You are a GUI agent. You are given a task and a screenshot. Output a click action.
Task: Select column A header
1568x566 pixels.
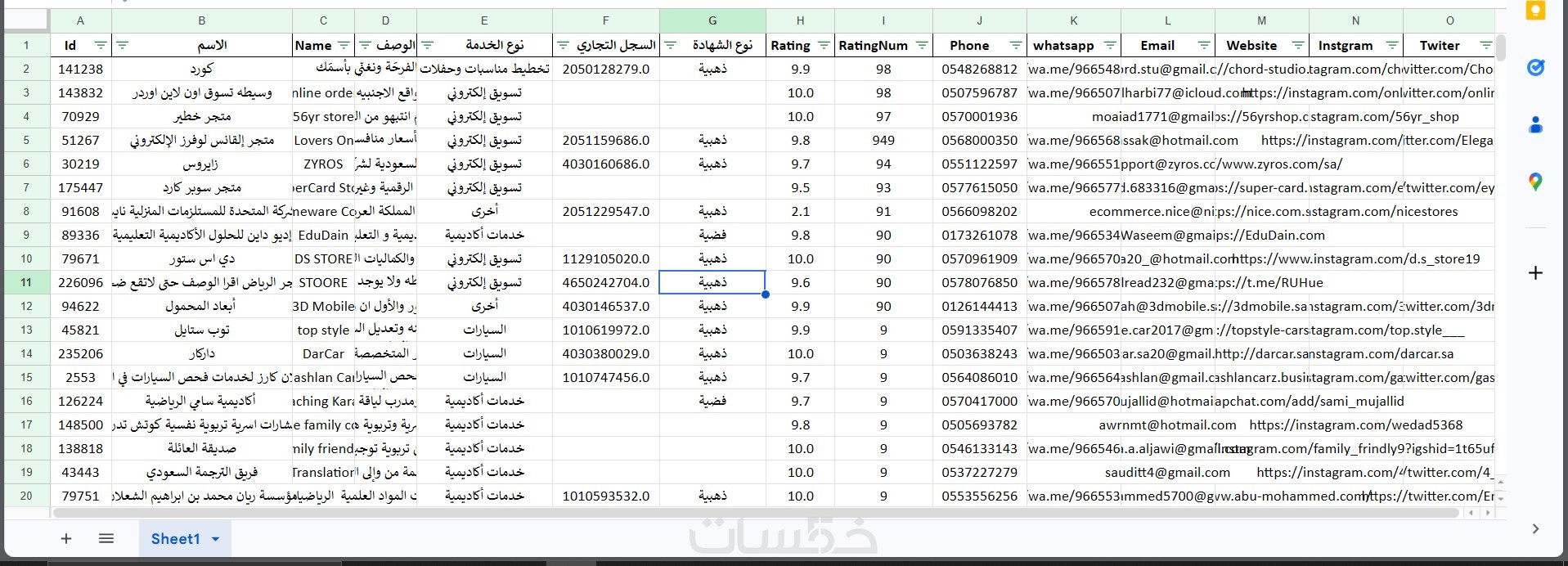80,20
